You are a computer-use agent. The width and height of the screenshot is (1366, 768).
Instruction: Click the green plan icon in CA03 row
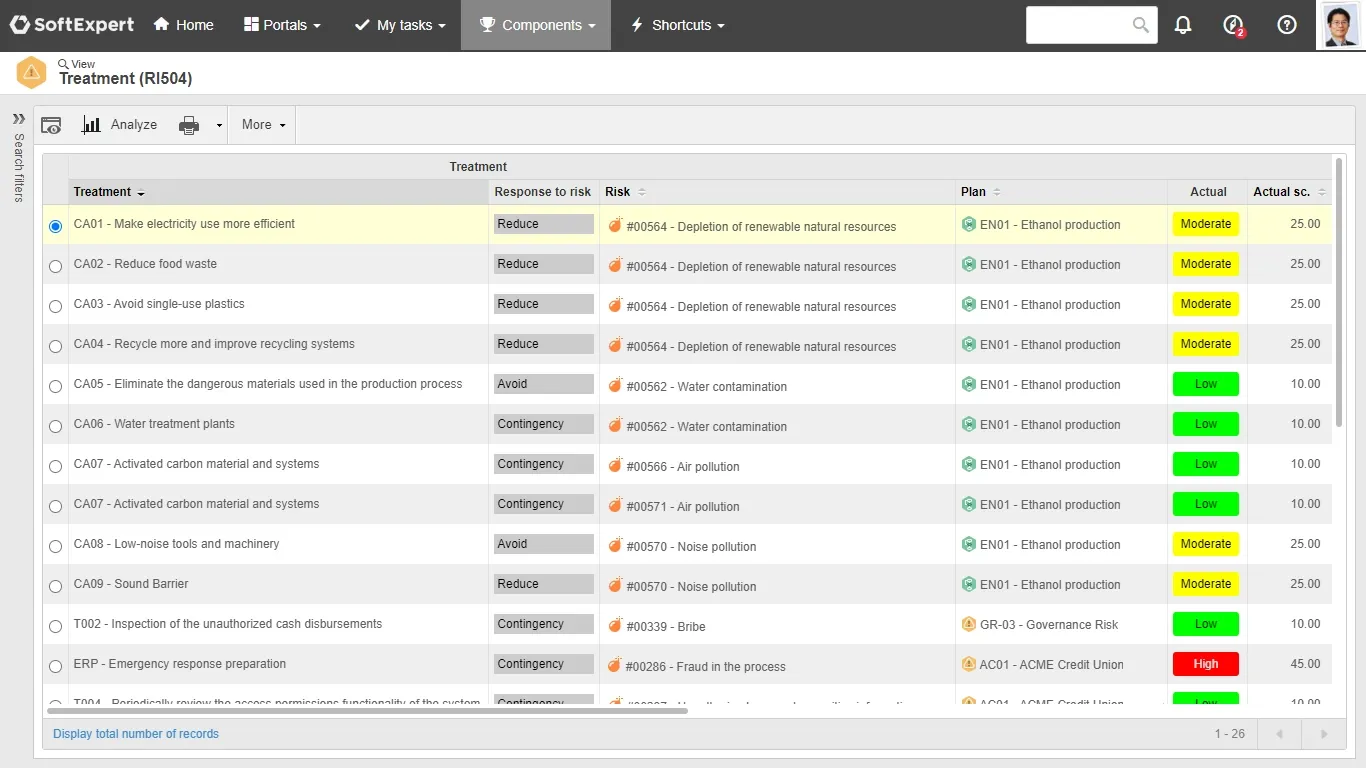(x=968, y=304)
